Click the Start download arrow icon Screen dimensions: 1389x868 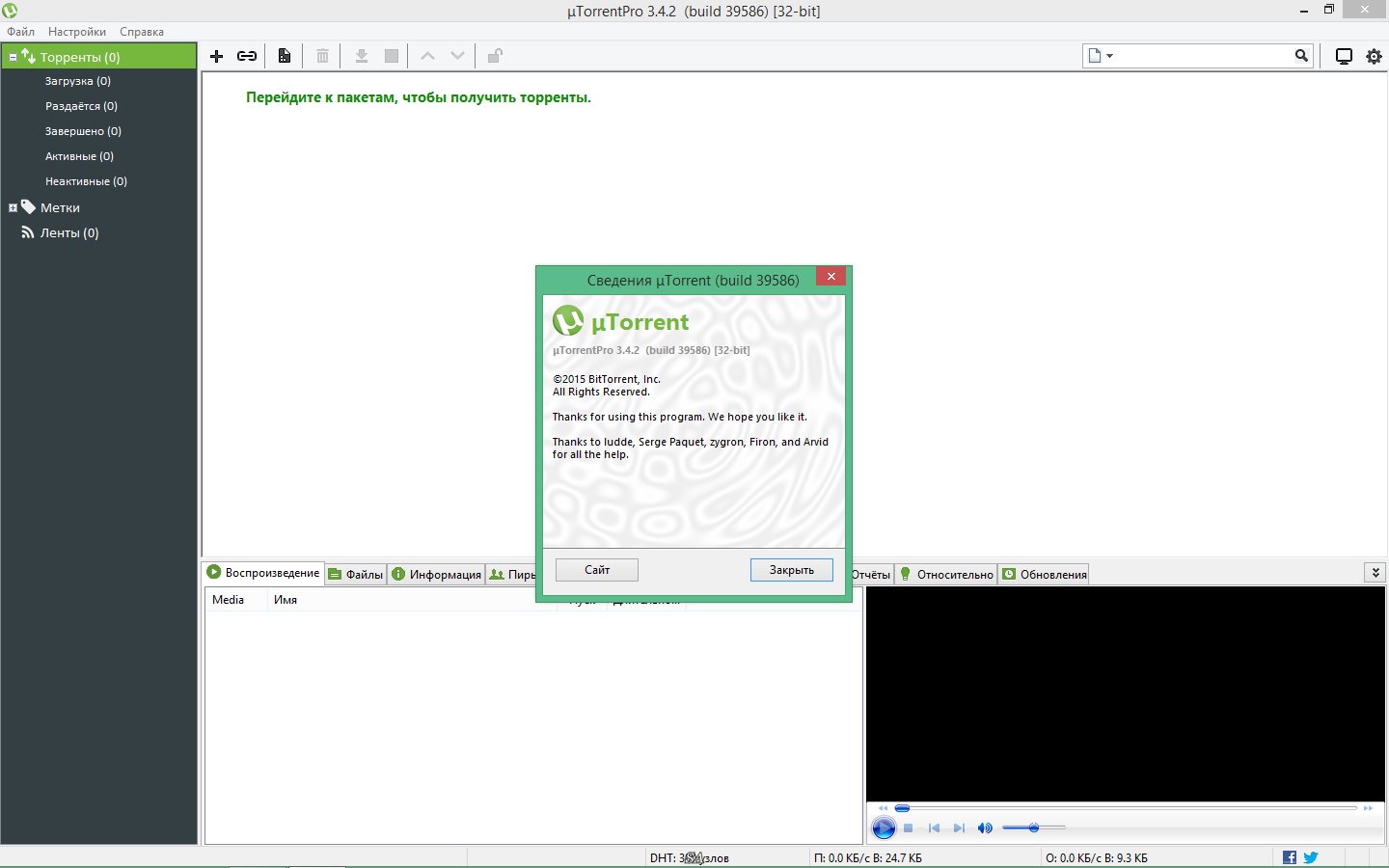coord(362,56)
